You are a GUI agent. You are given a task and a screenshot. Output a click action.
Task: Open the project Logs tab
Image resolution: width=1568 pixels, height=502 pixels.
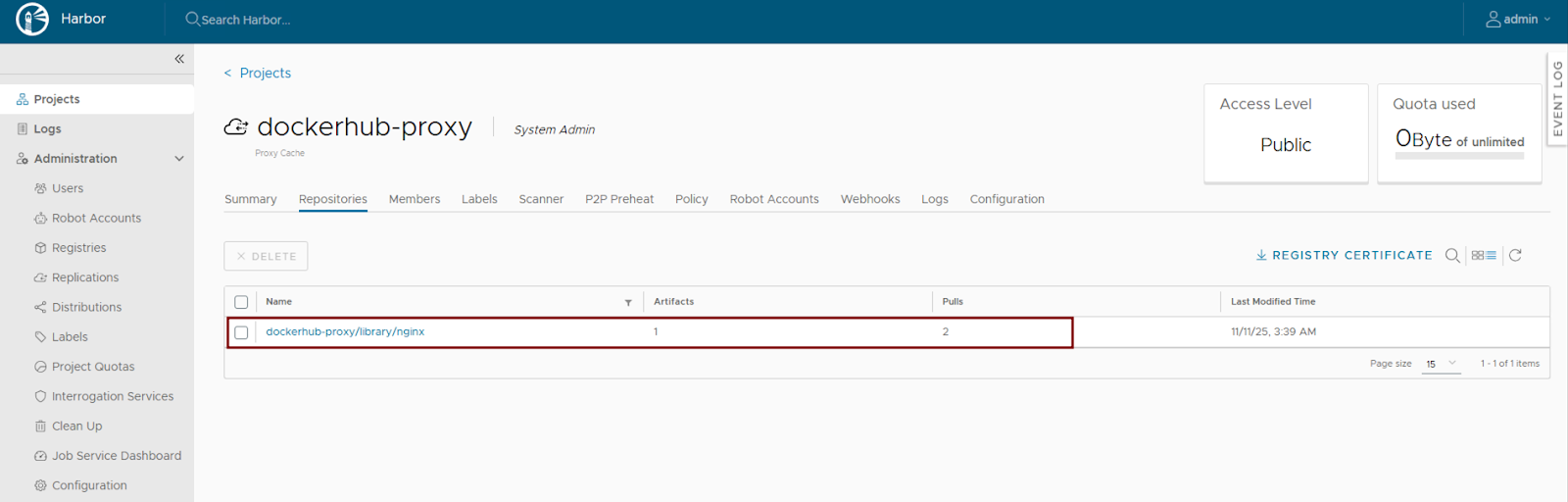[935, 199]
